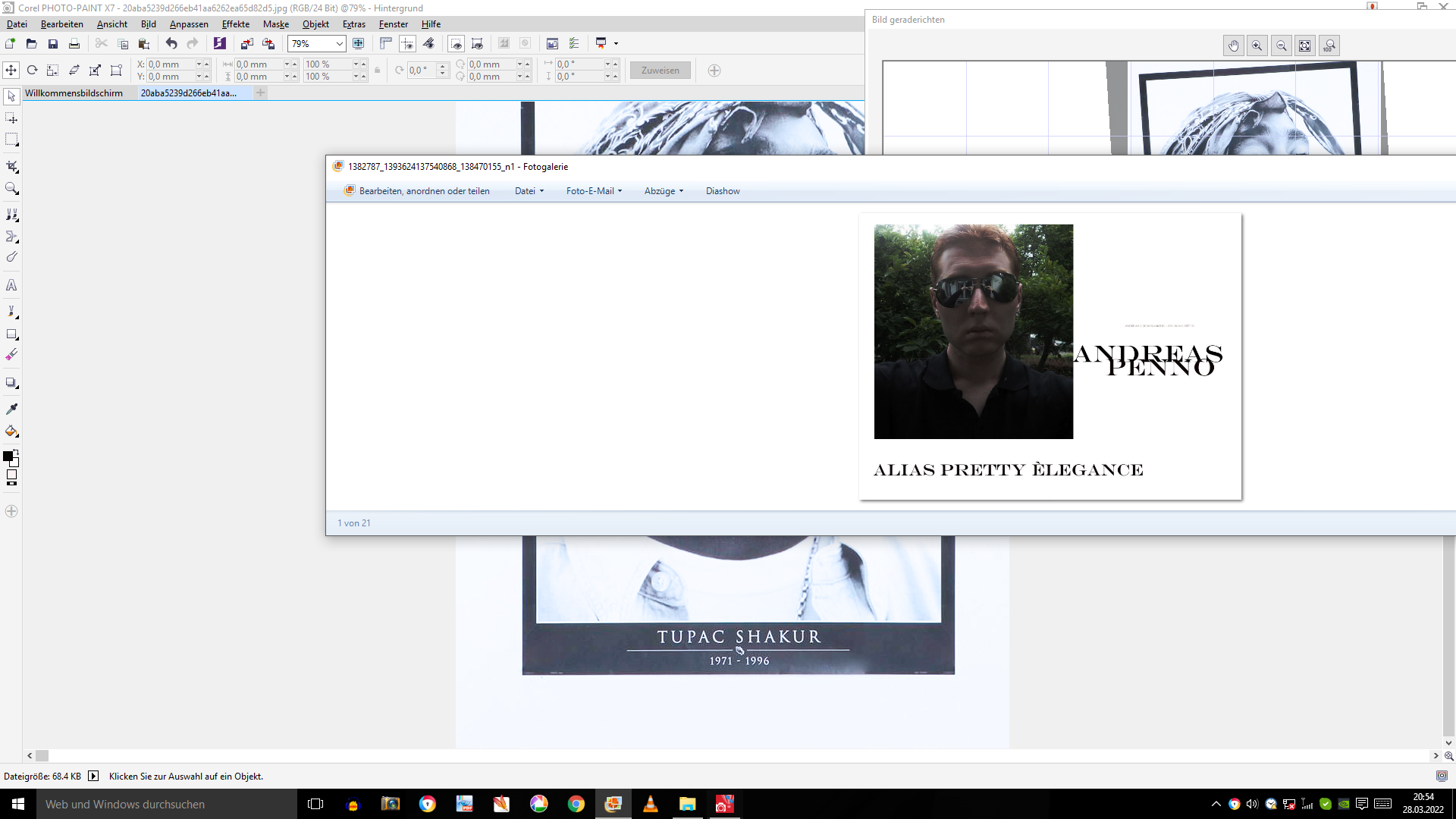The width and height of the screenshot is (1456, 819).
Task: Open a file with the folder icon
Action: pos(32,44)
